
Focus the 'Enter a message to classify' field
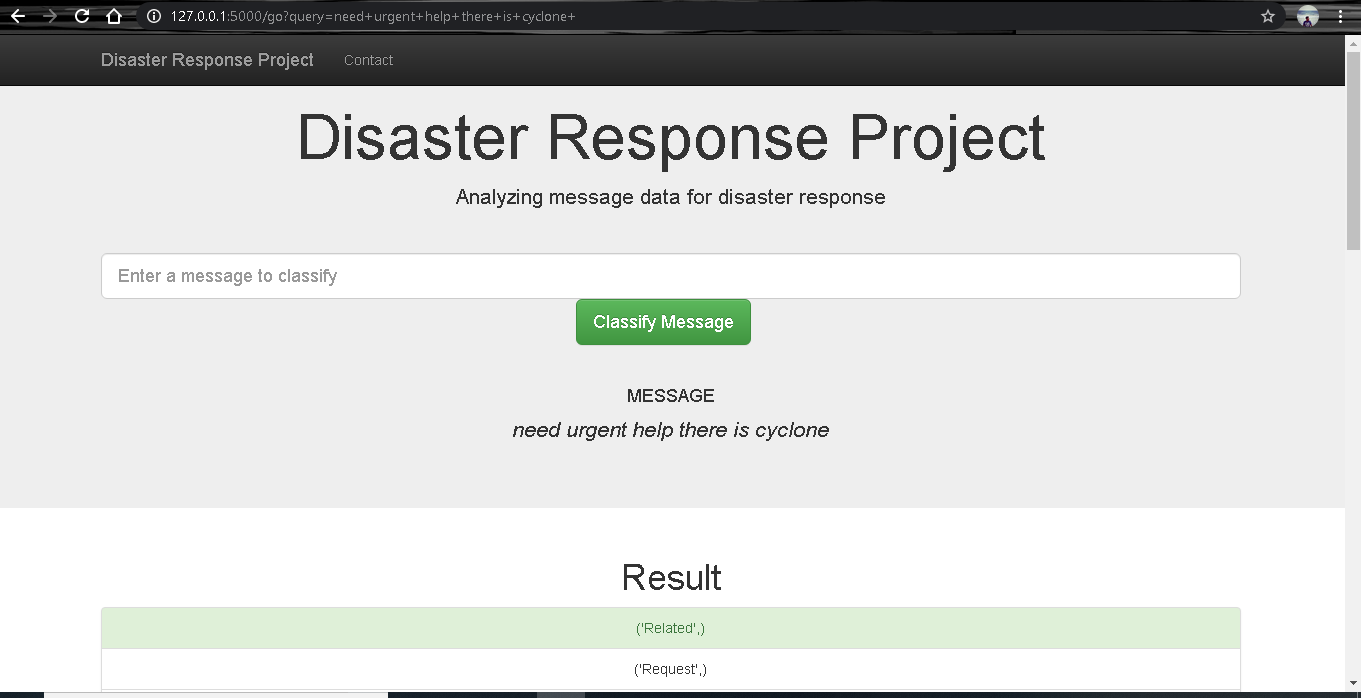tap(670, 276)
